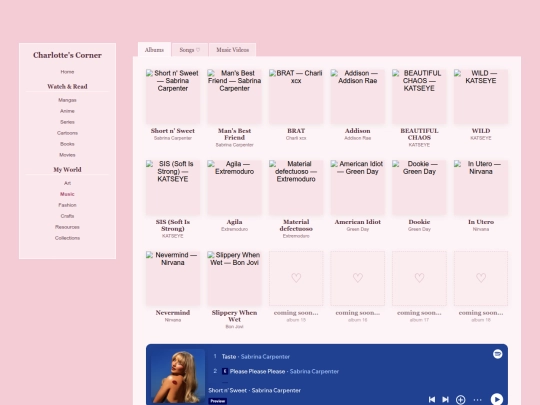Click the Dookie title text

coord(419,222)
